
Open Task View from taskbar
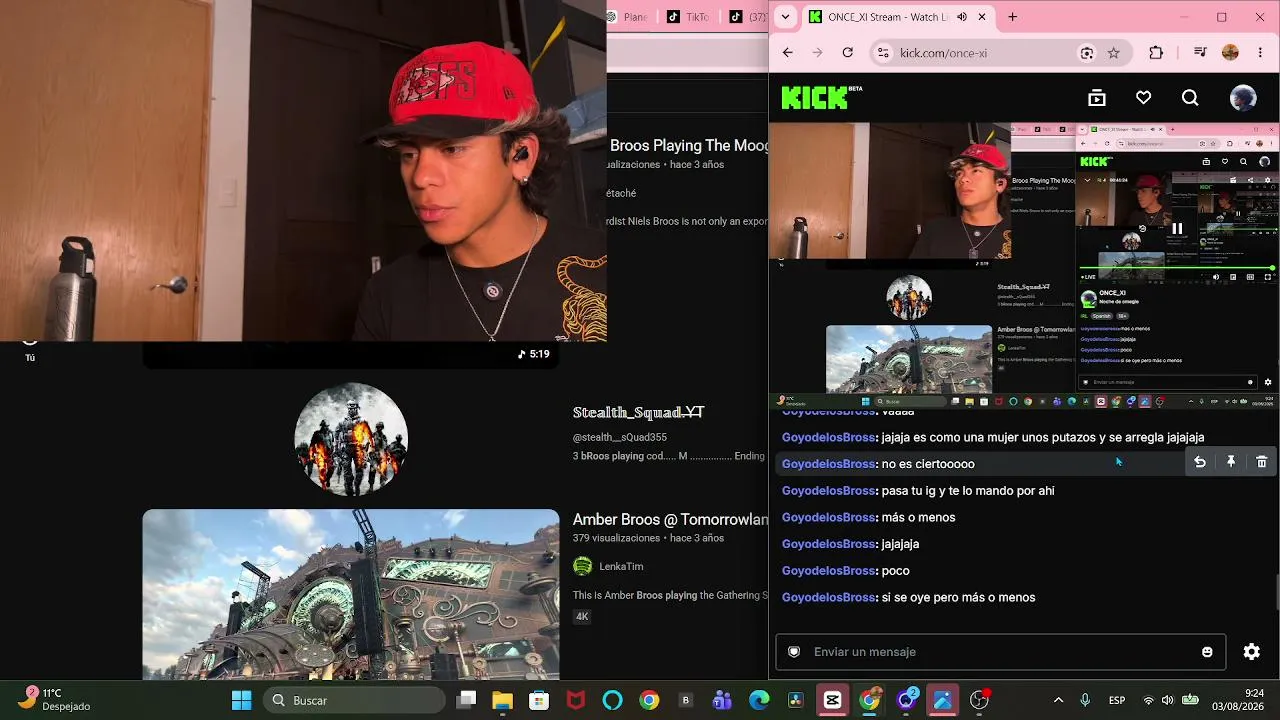pos(466,700)
